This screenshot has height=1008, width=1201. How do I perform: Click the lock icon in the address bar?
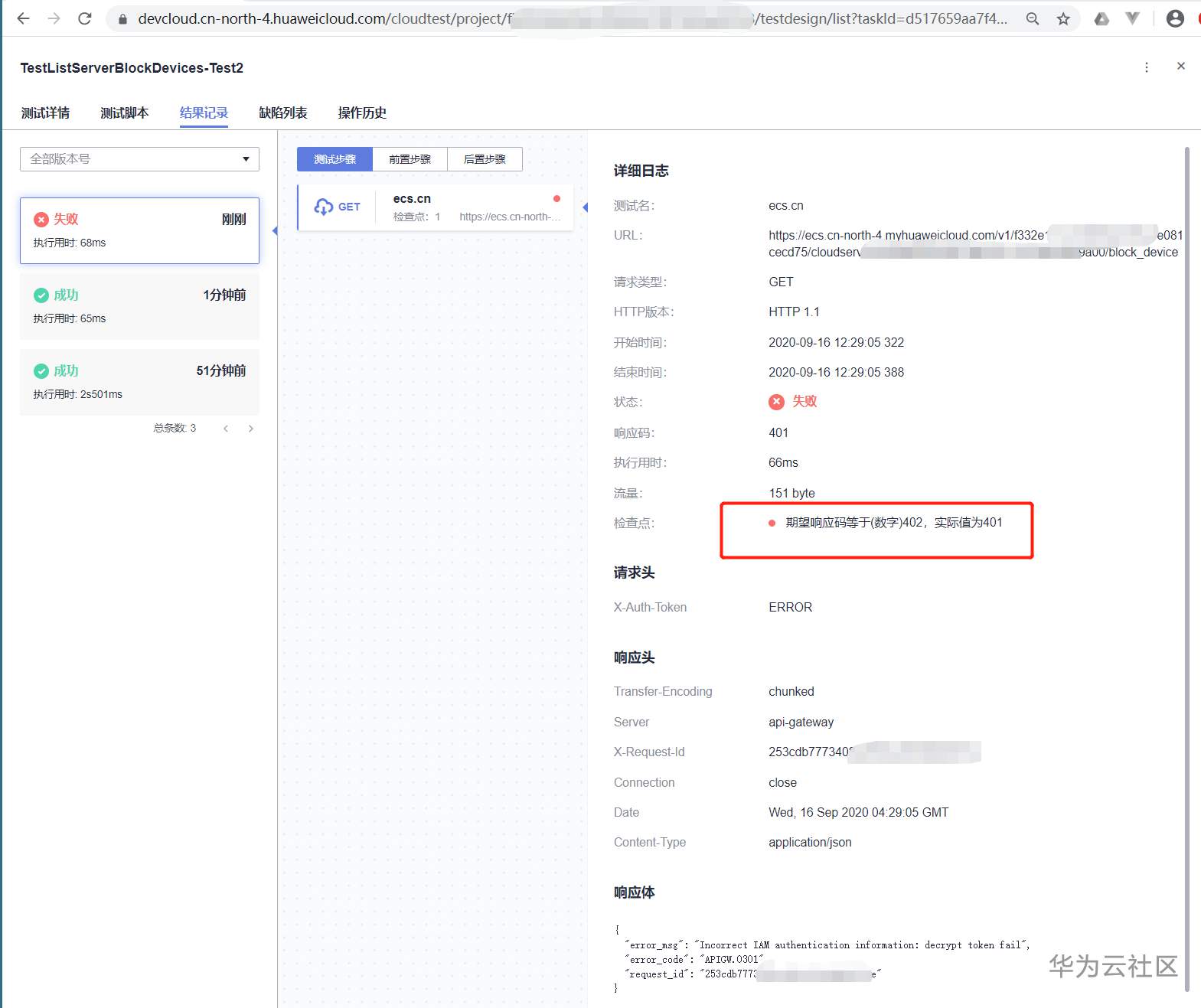point(122,19)
